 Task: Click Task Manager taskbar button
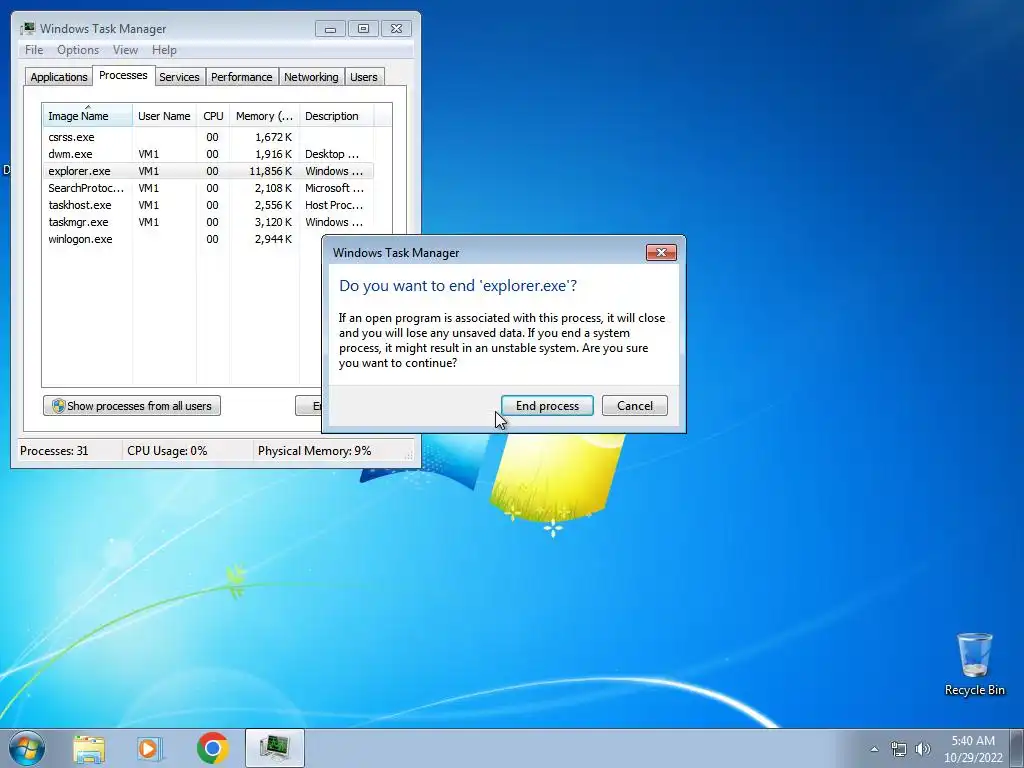274,748
